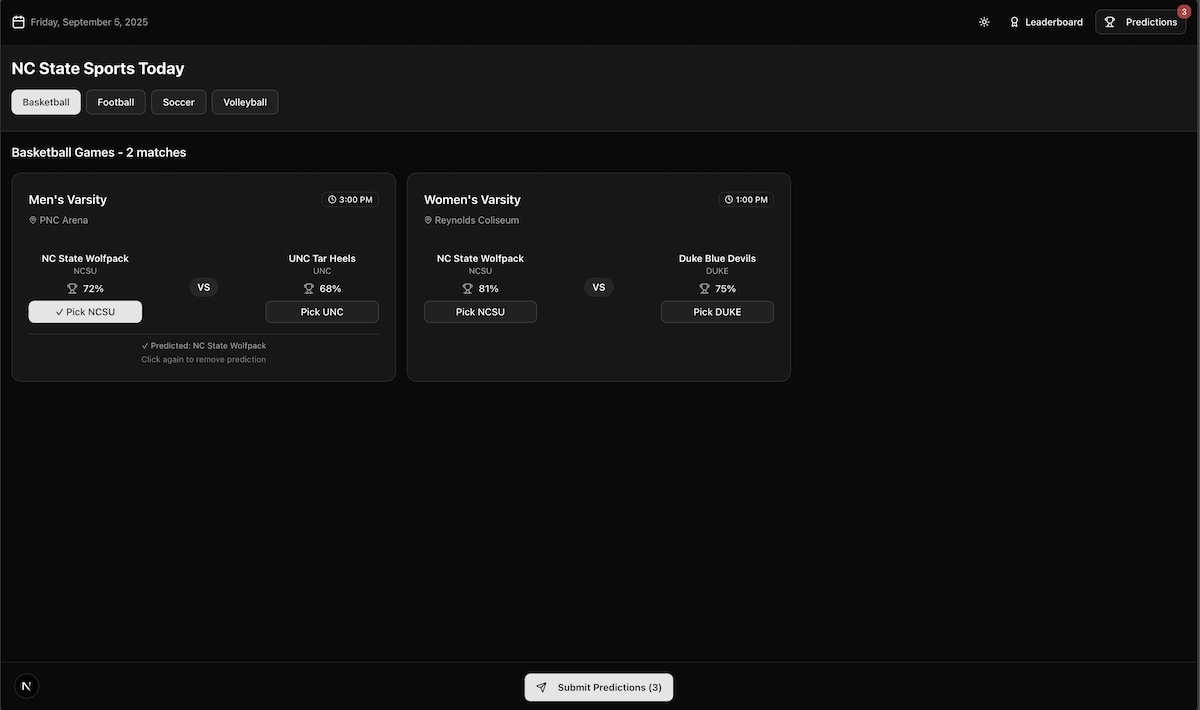Deselect the checked Pick NCSU prediction
The image size is (1200, 710).
click(85, 312)
